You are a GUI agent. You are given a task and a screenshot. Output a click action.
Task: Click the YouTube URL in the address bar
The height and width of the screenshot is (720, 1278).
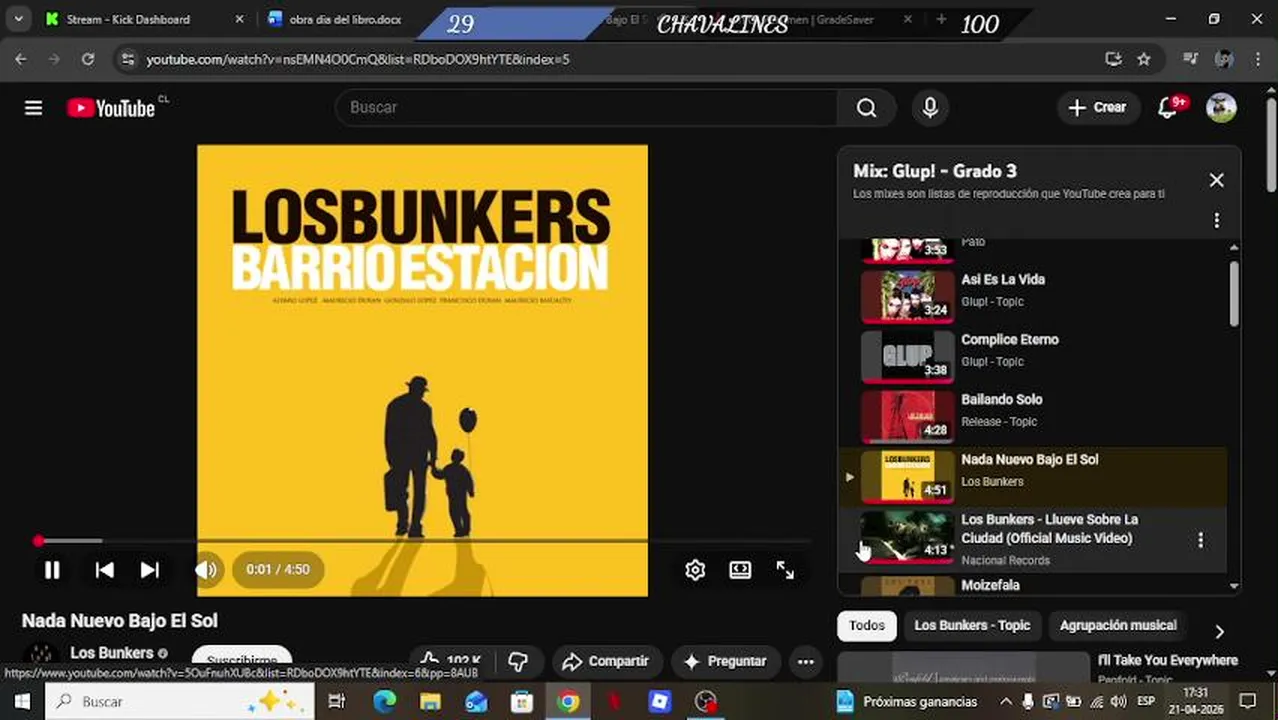point(358,59)
